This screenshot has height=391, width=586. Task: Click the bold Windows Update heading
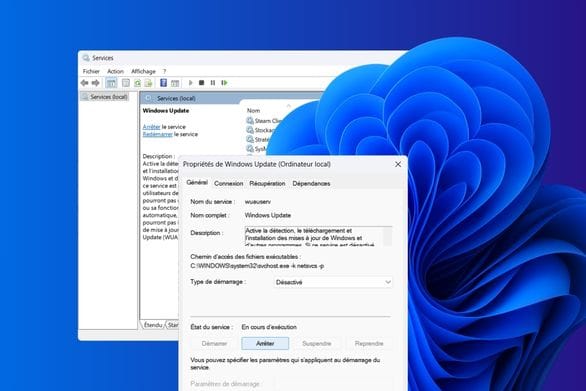(166, 110)
